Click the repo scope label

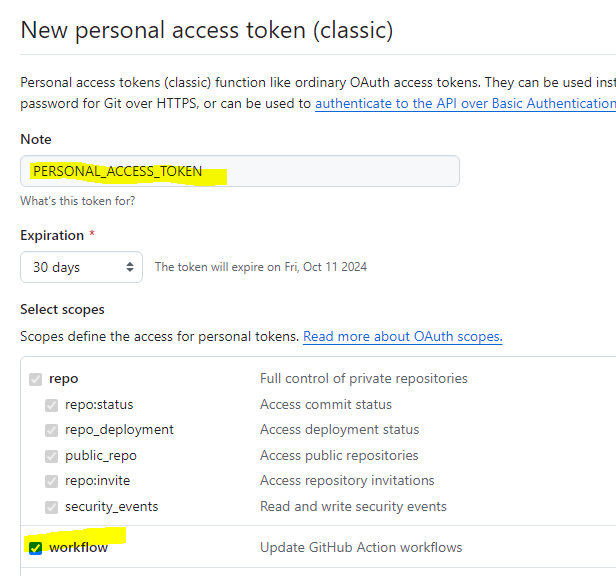point(64,379)
